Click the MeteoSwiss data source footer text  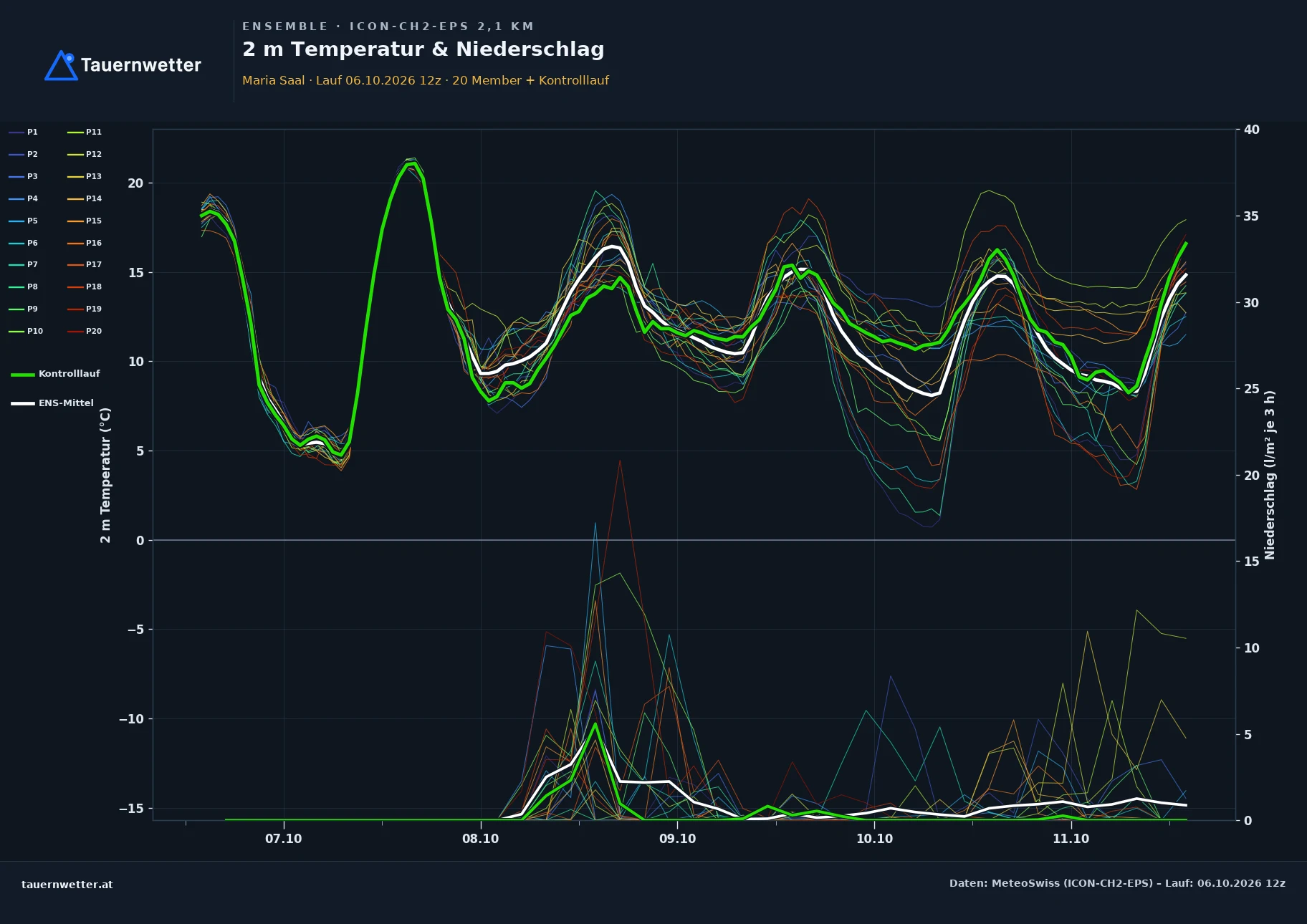coord(1117,883)
